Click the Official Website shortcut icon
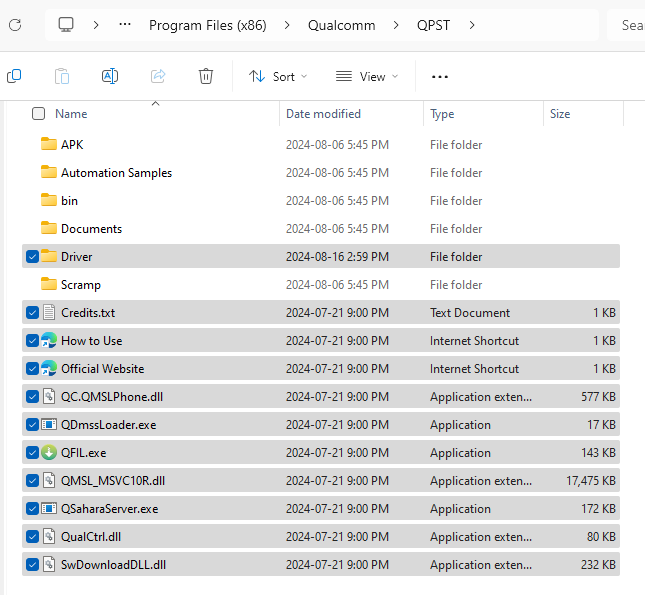This screenshot has width=645, height=595. [x=49, y=368]
